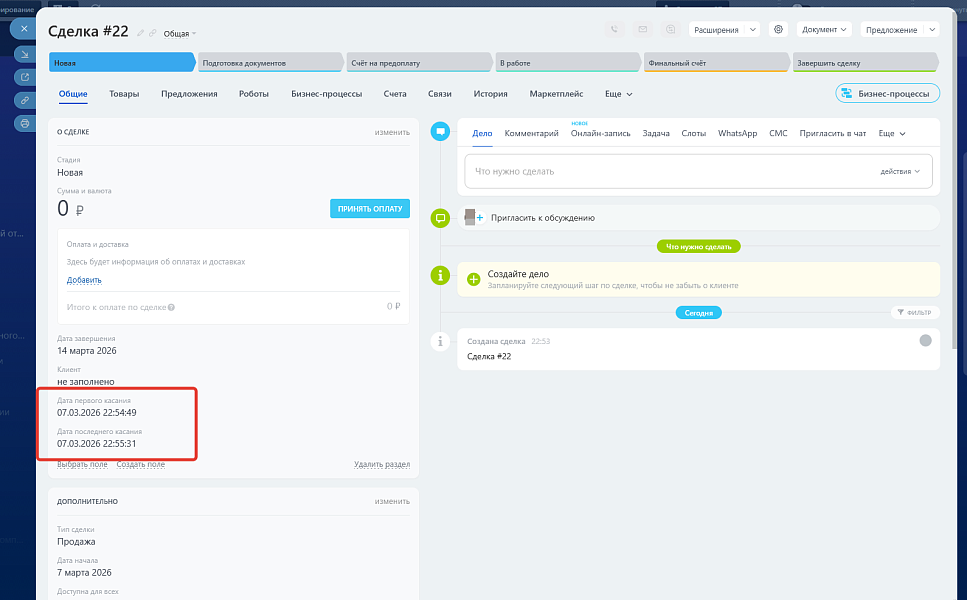Open settings gear in the deal header
967x600 pixels.
click(779, 30)
